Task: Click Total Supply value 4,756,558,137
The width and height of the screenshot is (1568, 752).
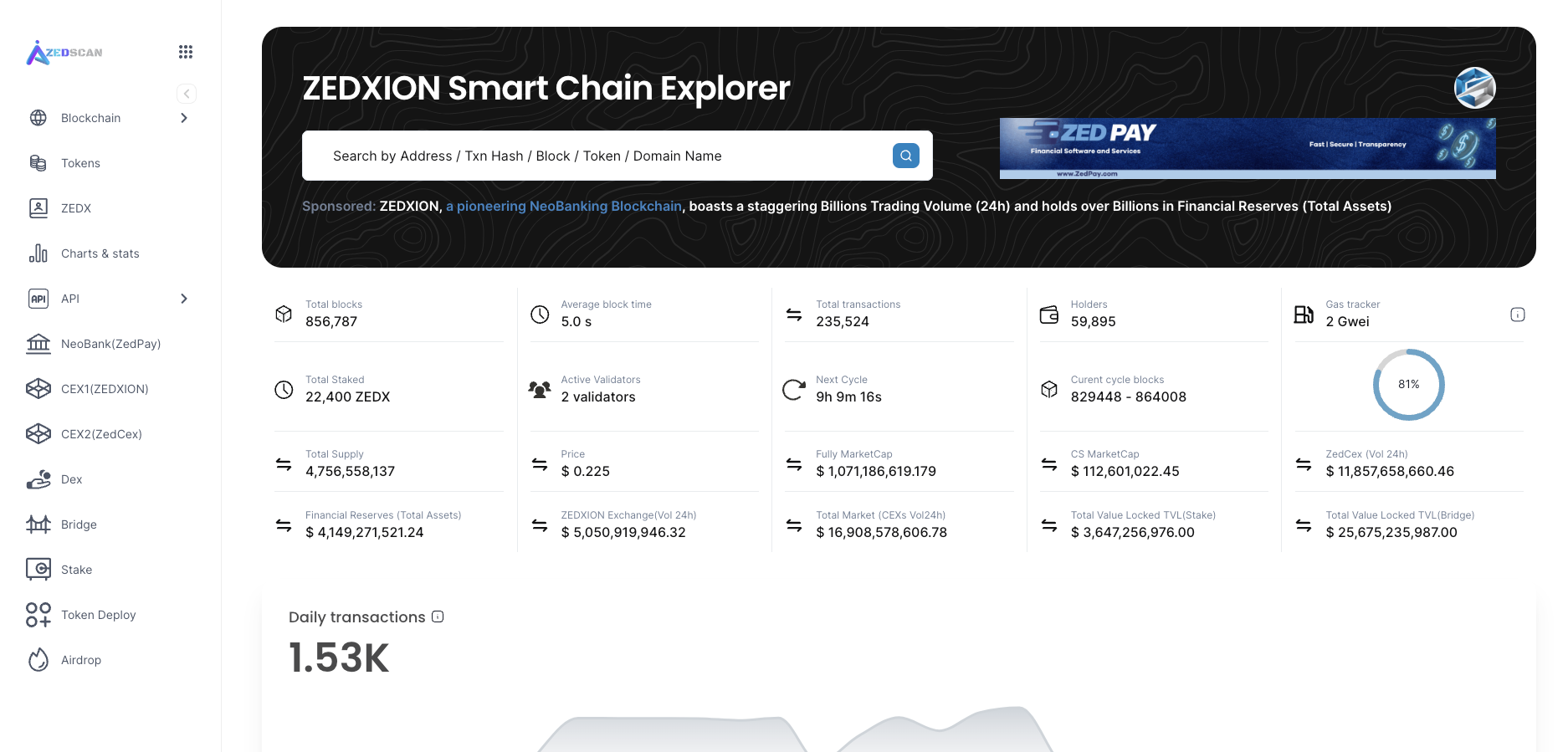Action: tap(351, 472)
